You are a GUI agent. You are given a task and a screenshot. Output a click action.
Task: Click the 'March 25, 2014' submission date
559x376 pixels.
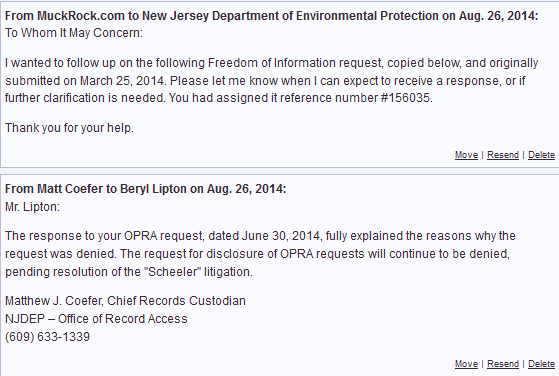click(x=123, y=81)
